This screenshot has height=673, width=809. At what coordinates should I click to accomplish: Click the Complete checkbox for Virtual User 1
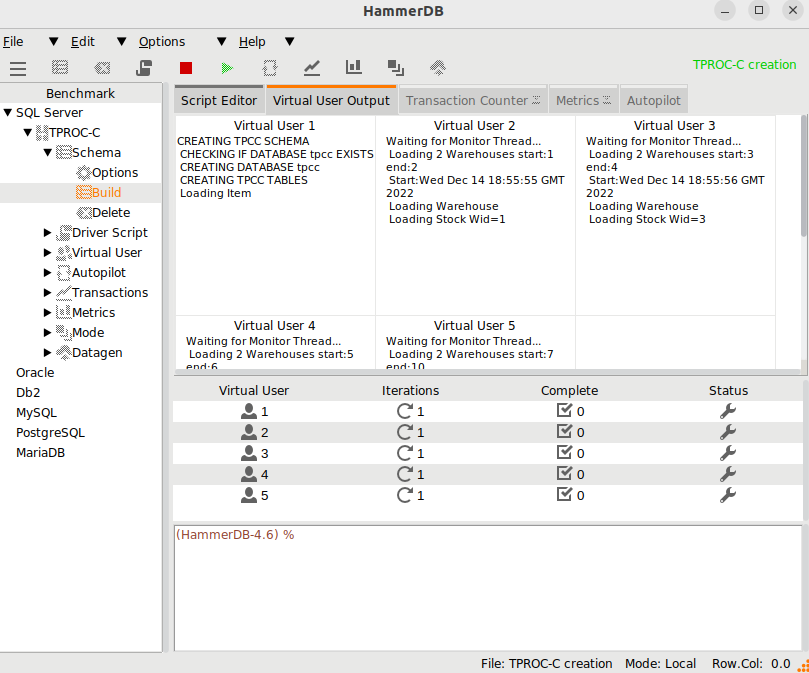point(564,411)
